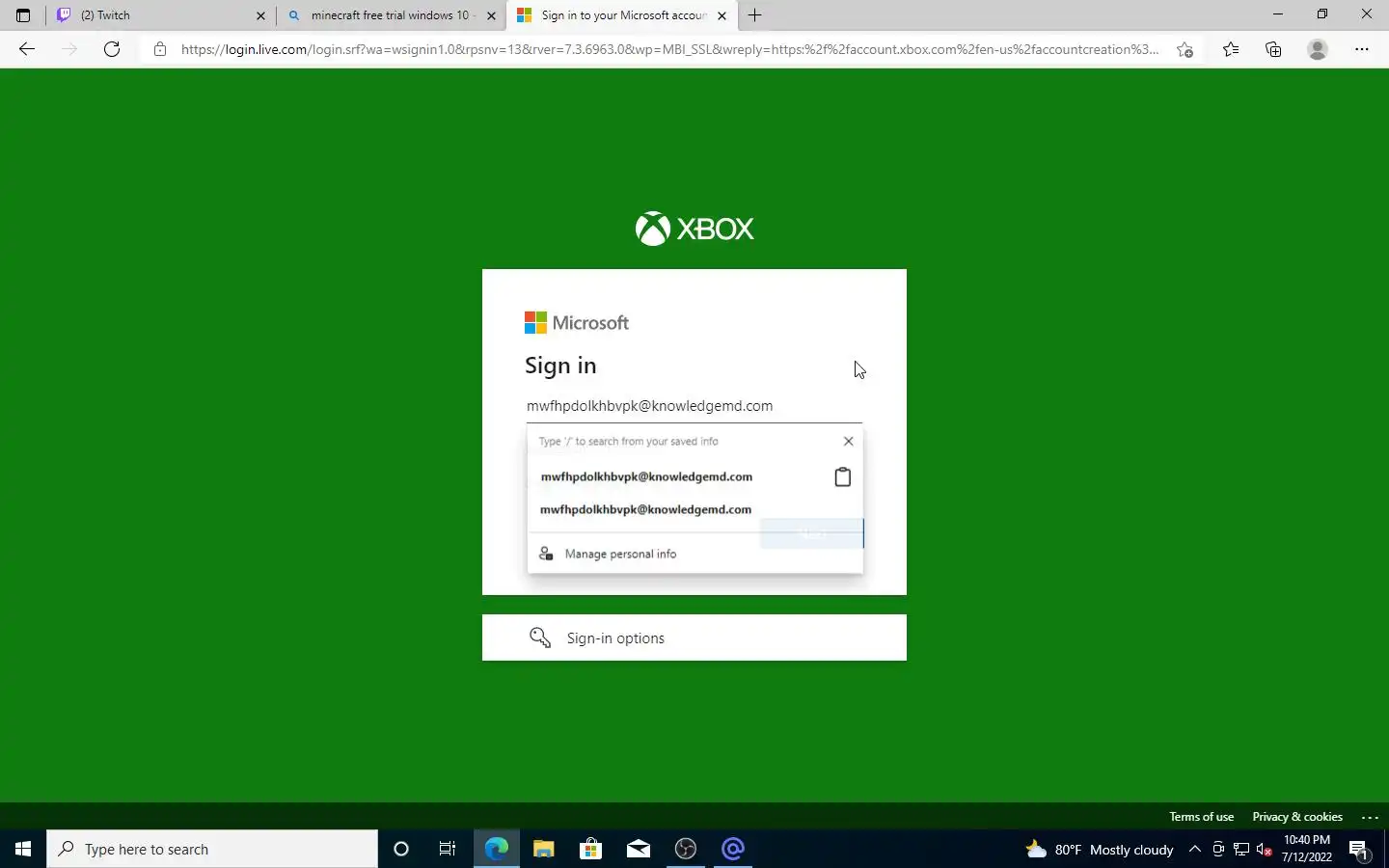Click the address bar URL
The image size is (1389, 868).
(669, 49)
